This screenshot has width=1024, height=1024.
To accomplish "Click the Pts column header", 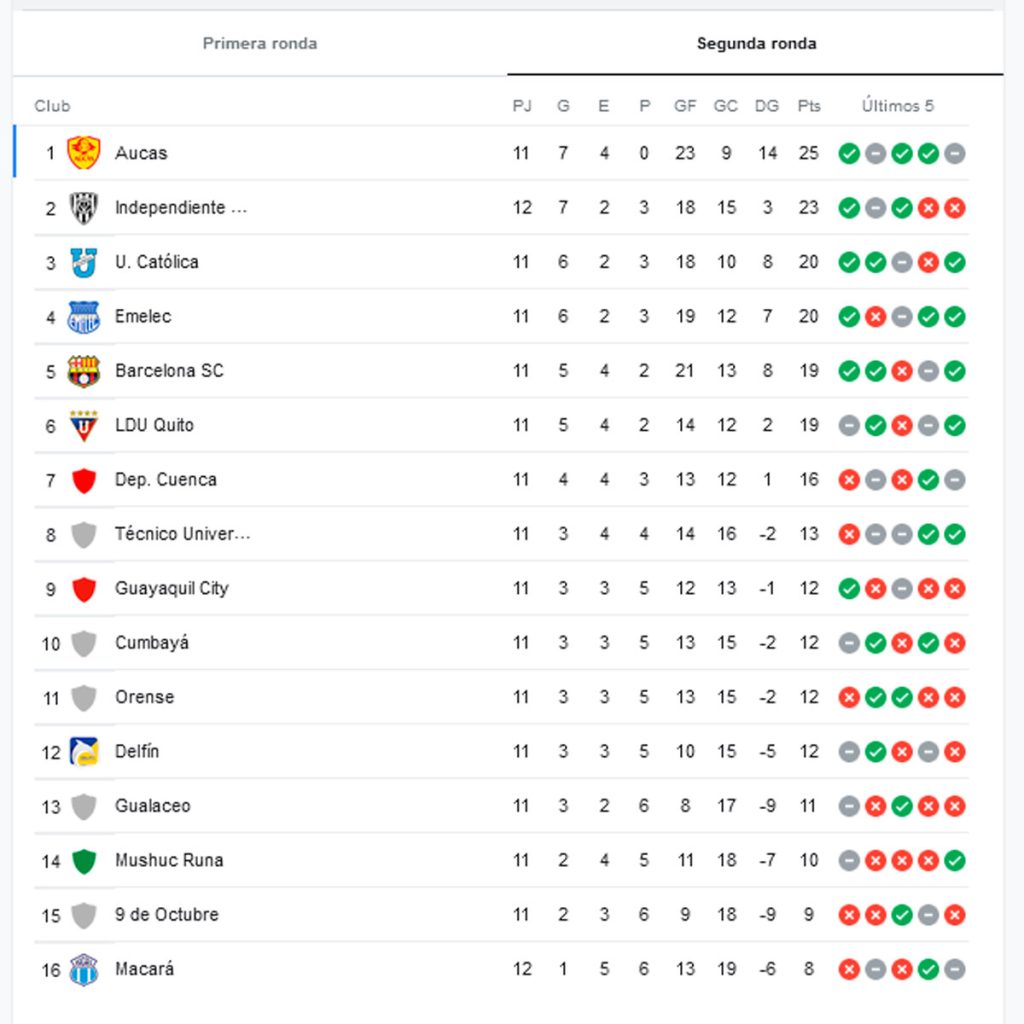I will tap(808, 106).
